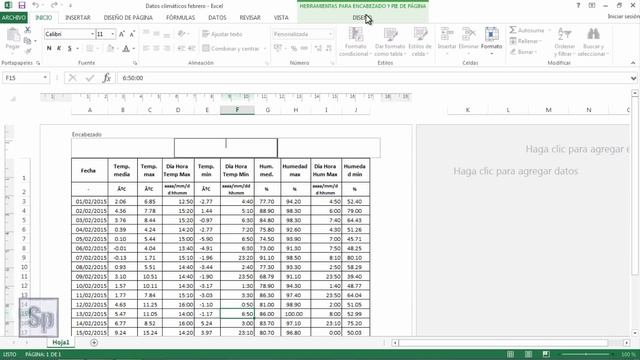Redo the last undone action
The image size is (640, 360).
click(54, 5)
